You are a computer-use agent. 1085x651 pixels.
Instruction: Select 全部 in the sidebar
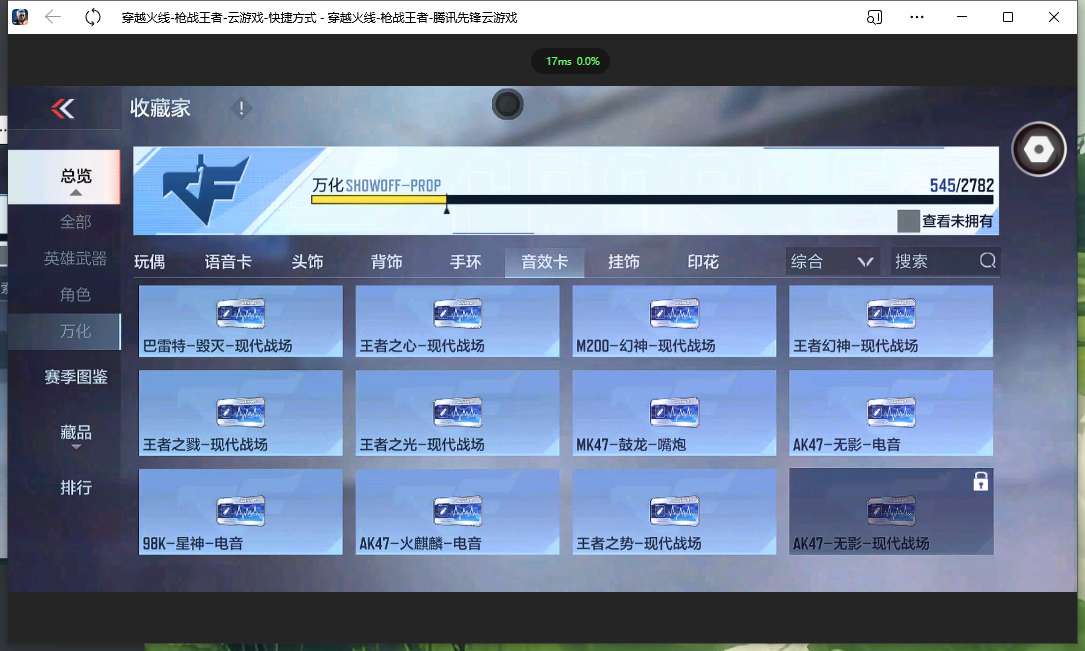75,222
